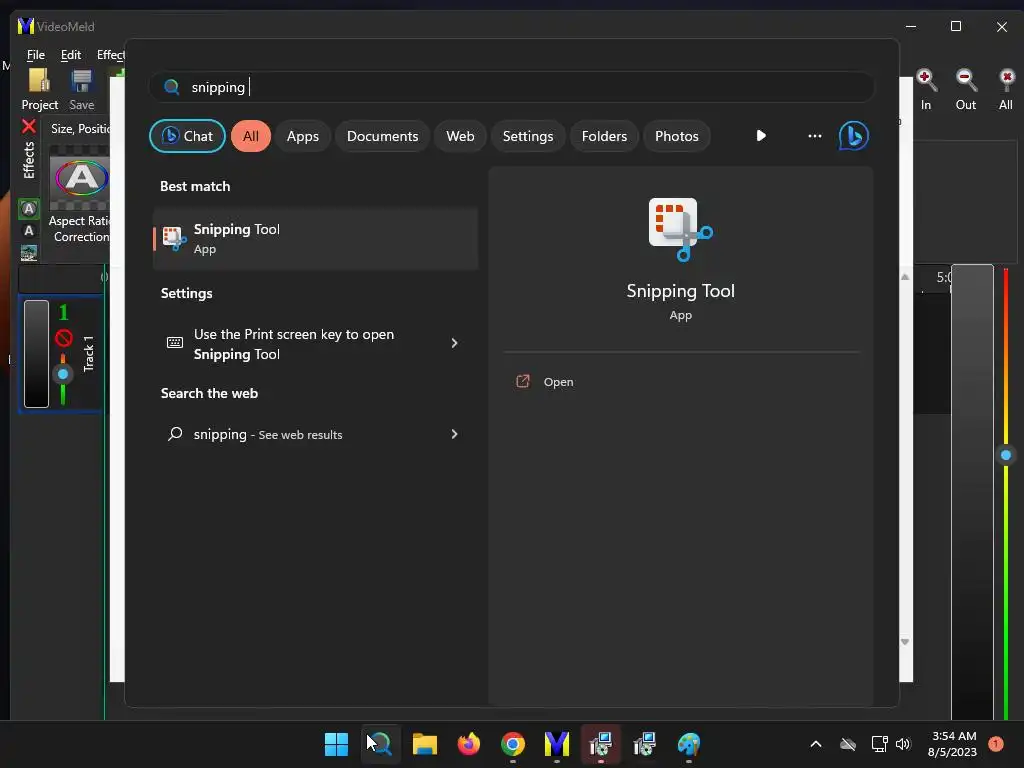Click the master volume slider knob on right
Image resolution: width=1024 pixels, height=768 pixels.
point(1006,455)
